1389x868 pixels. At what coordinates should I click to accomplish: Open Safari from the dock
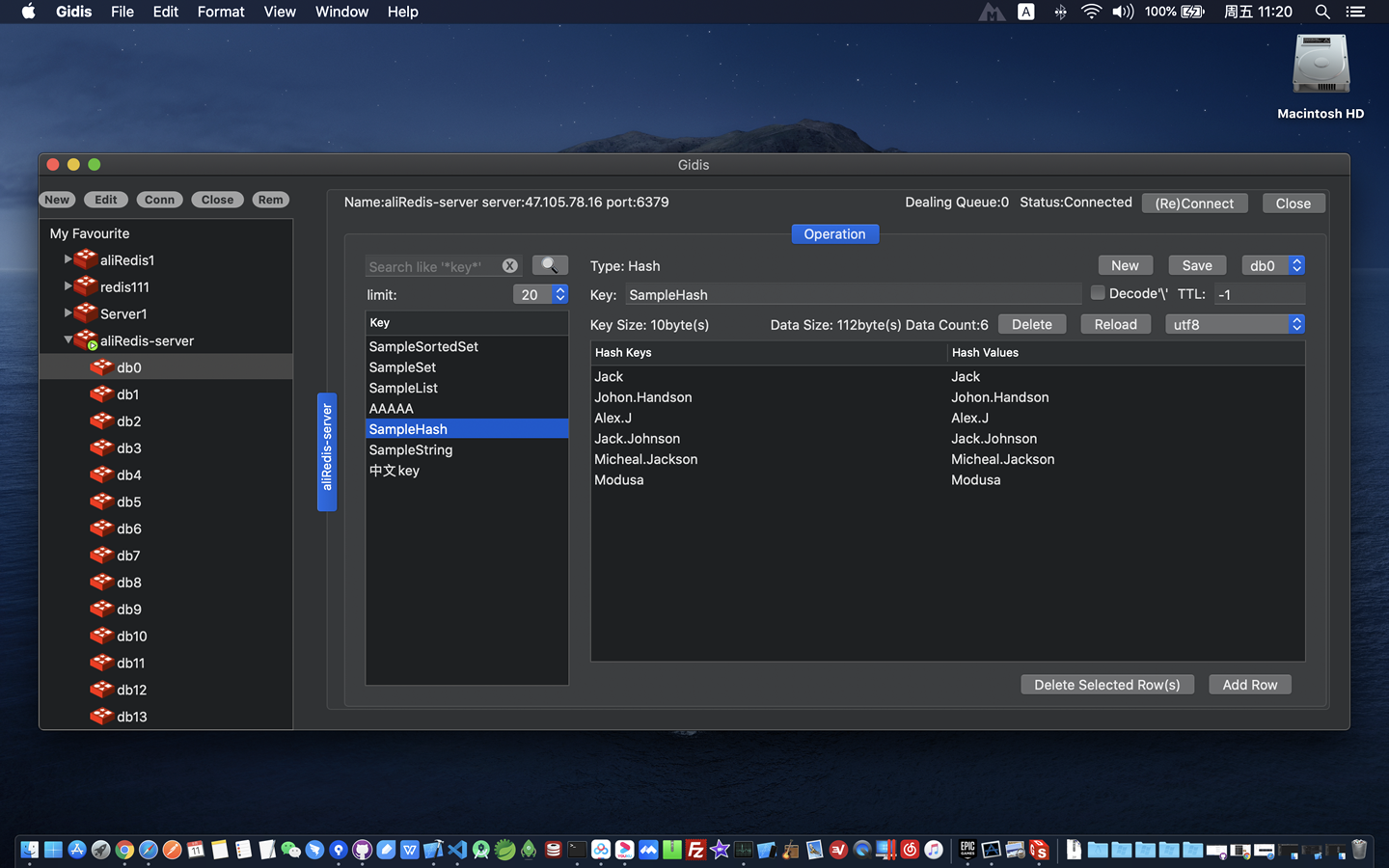click(149, 850)
